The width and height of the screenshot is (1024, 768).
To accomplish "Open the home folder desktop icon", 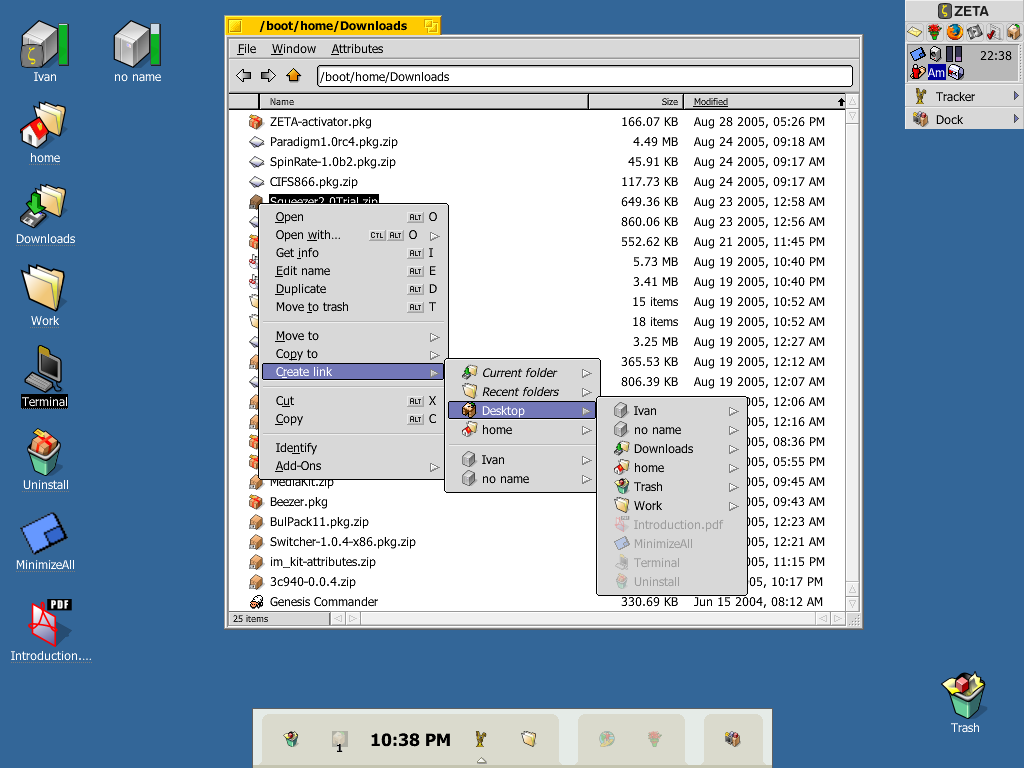I will click(x=44, y=125).
